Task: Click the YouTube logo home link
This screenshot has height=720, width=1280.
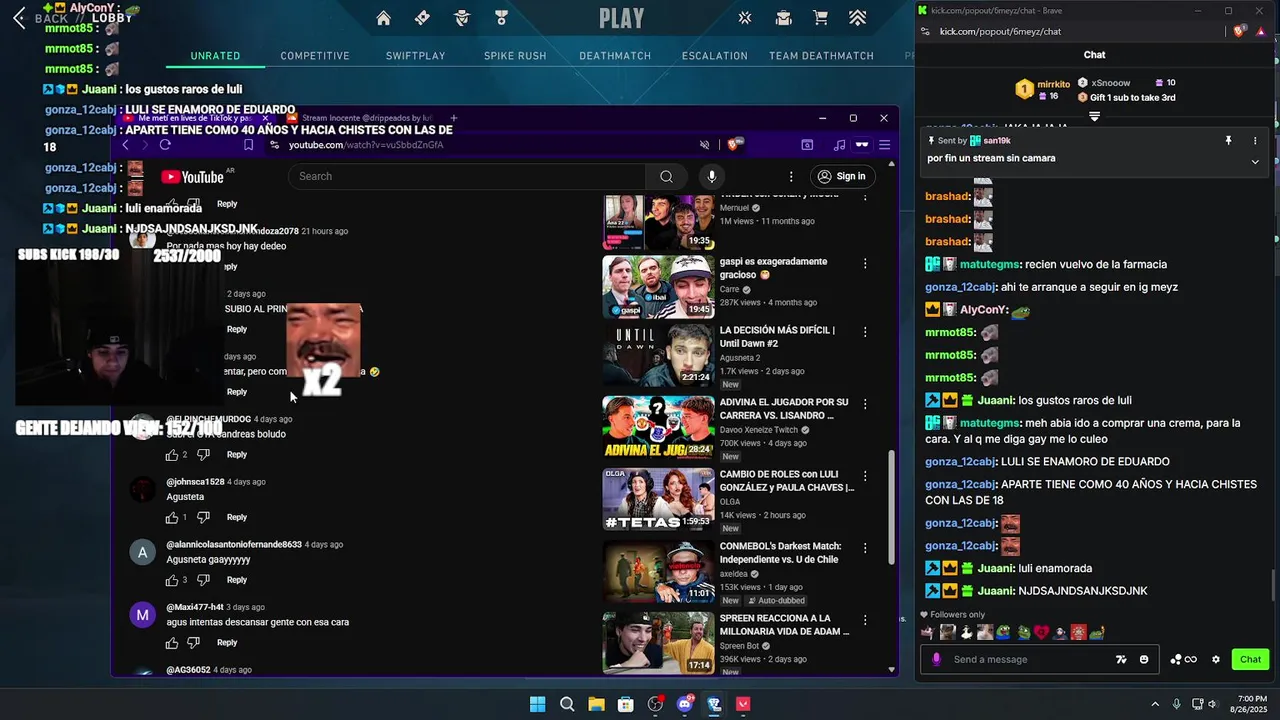Action: 192,177
